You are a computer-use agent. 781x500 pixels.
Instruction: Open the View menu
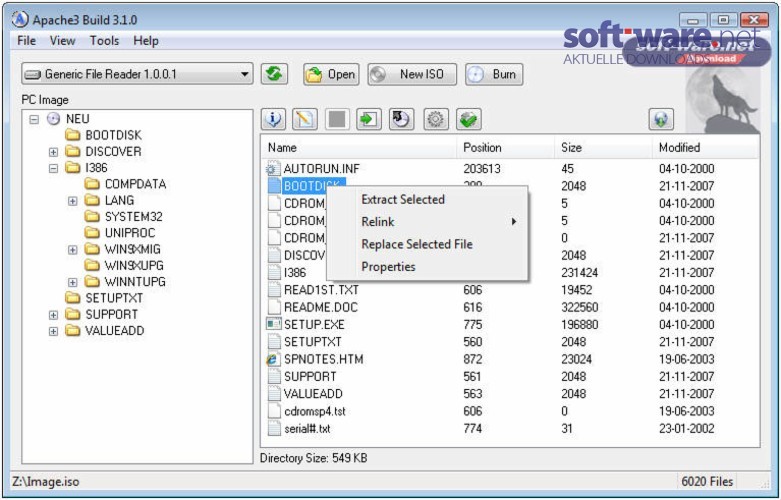coord(62,41)
